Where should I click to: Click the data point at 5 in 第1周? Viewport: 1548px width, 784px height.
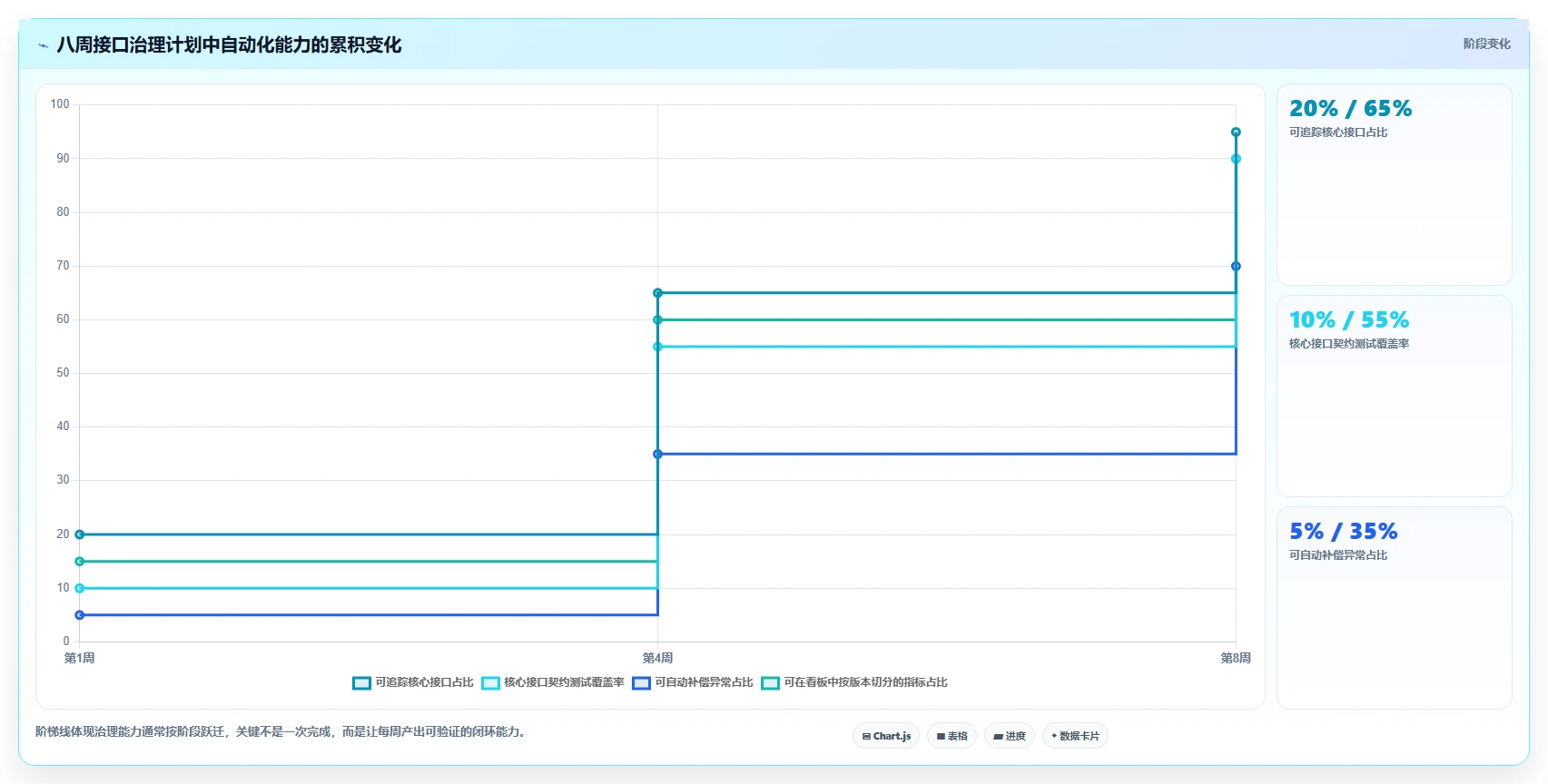80,615
